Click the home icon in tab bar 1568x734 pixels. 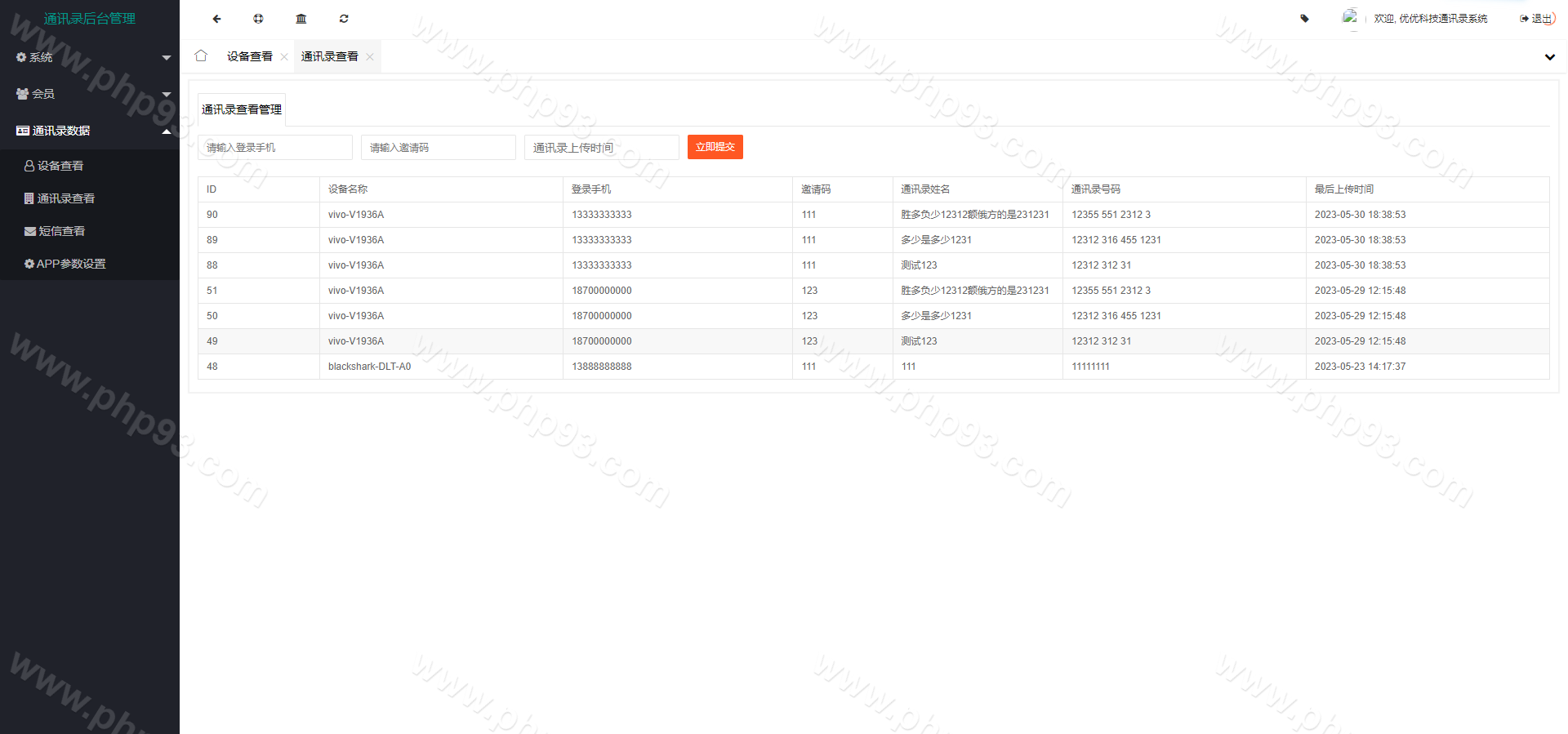point(201,56)
